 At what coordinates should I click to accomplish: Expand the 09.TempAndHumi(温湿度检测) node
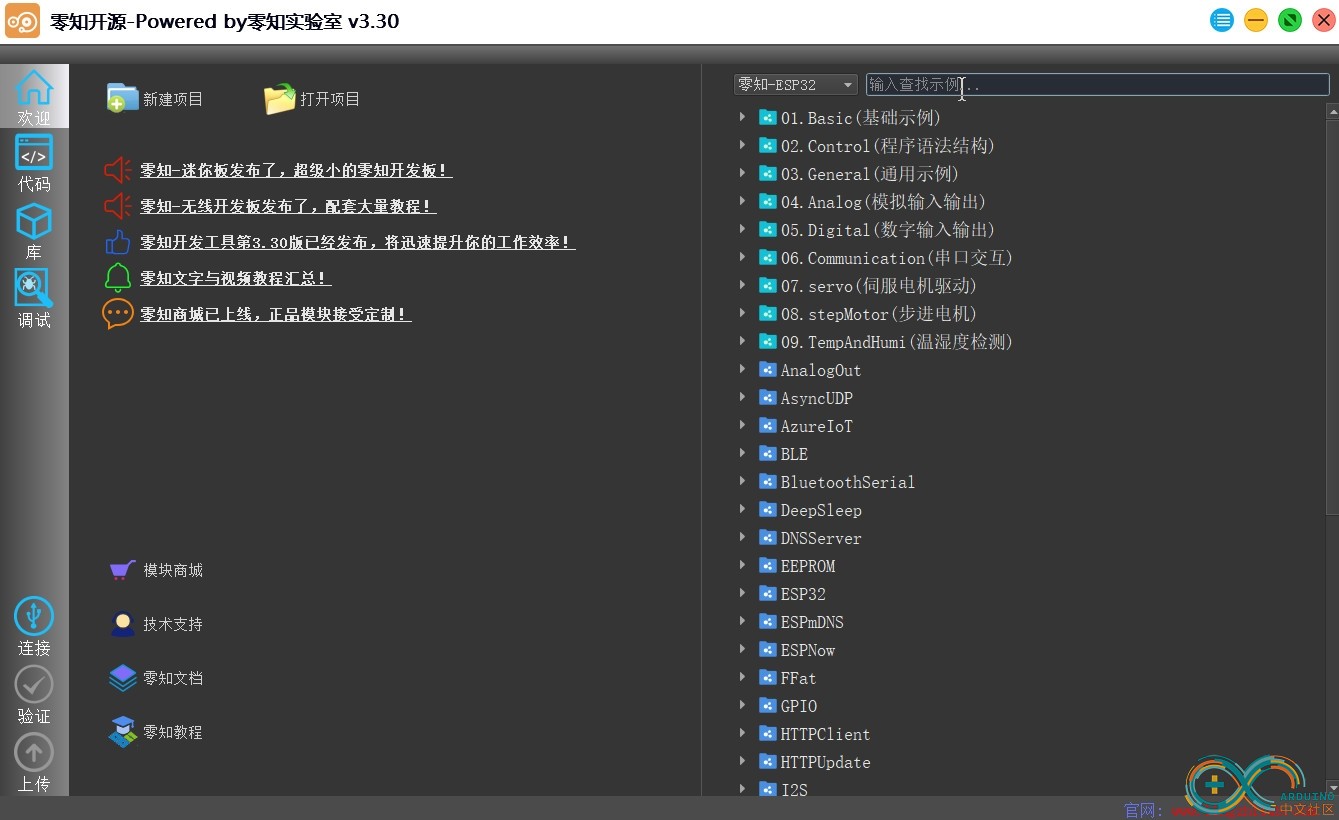[742, 341]
